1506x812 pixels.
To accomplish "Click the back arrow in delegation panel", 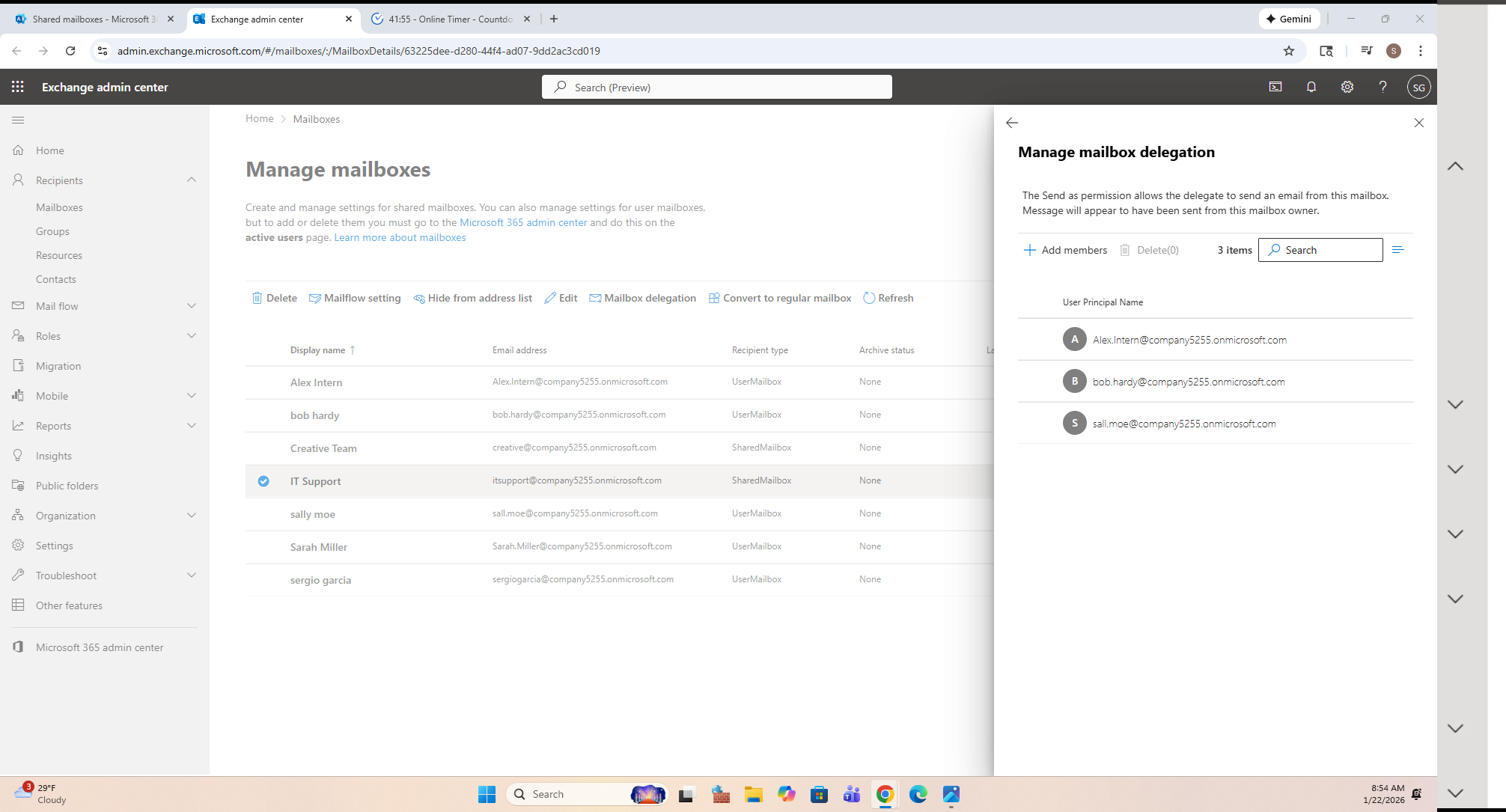I will pyautogui.click(x=1012, y=123).
